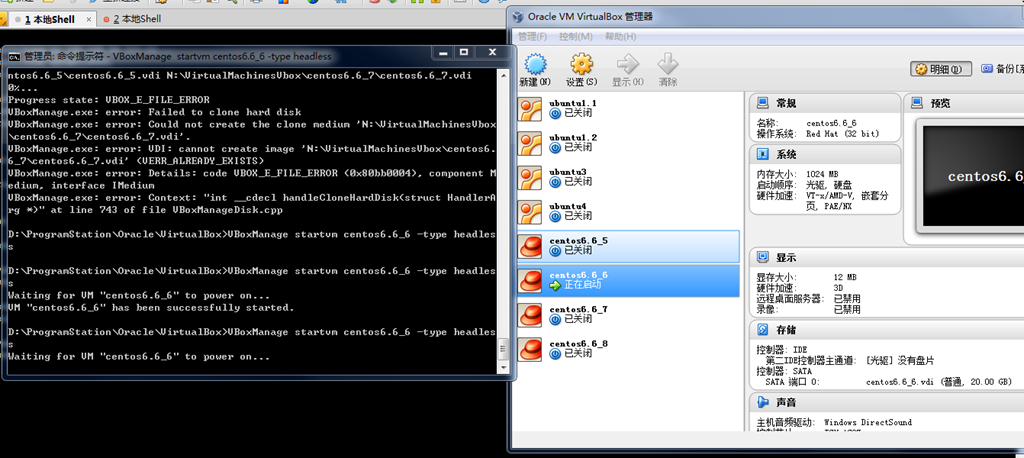Switch to the 1 本地Shell tab
1024x458 pixels.
coord(50,20)
